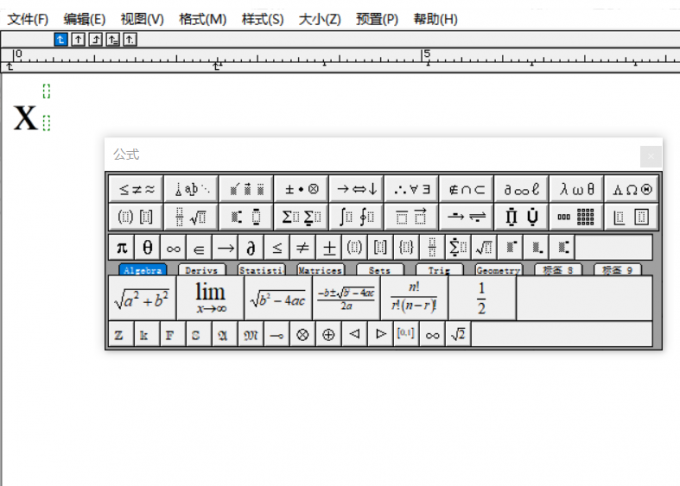Open integral templates palette
680x486 pixels.
(356, 216)
